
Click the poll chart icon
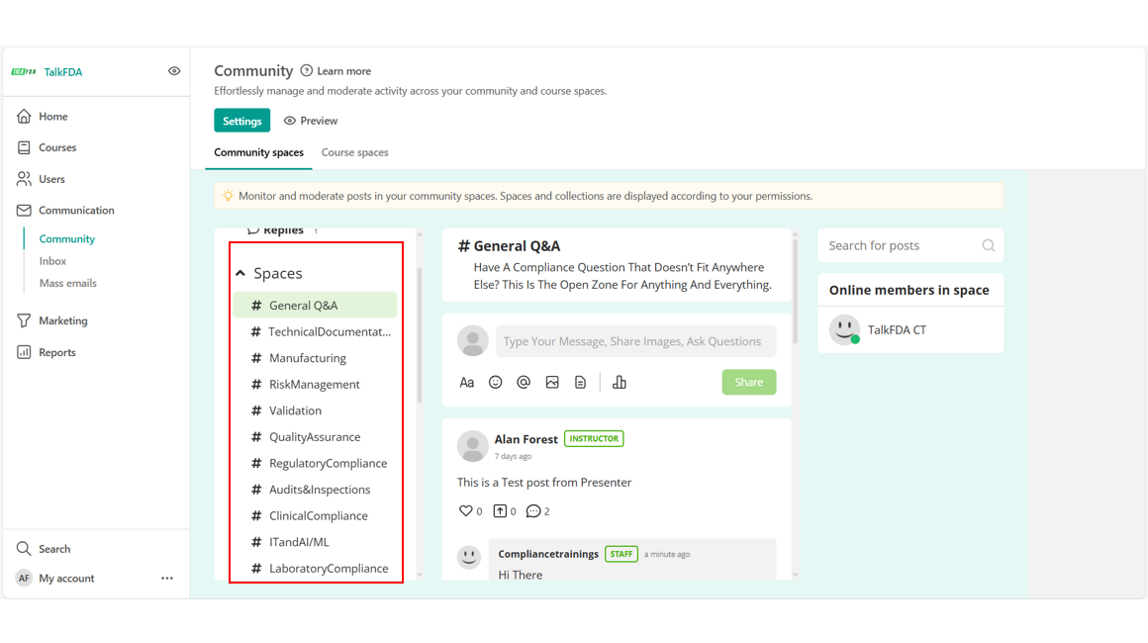[x=619, y=382]
